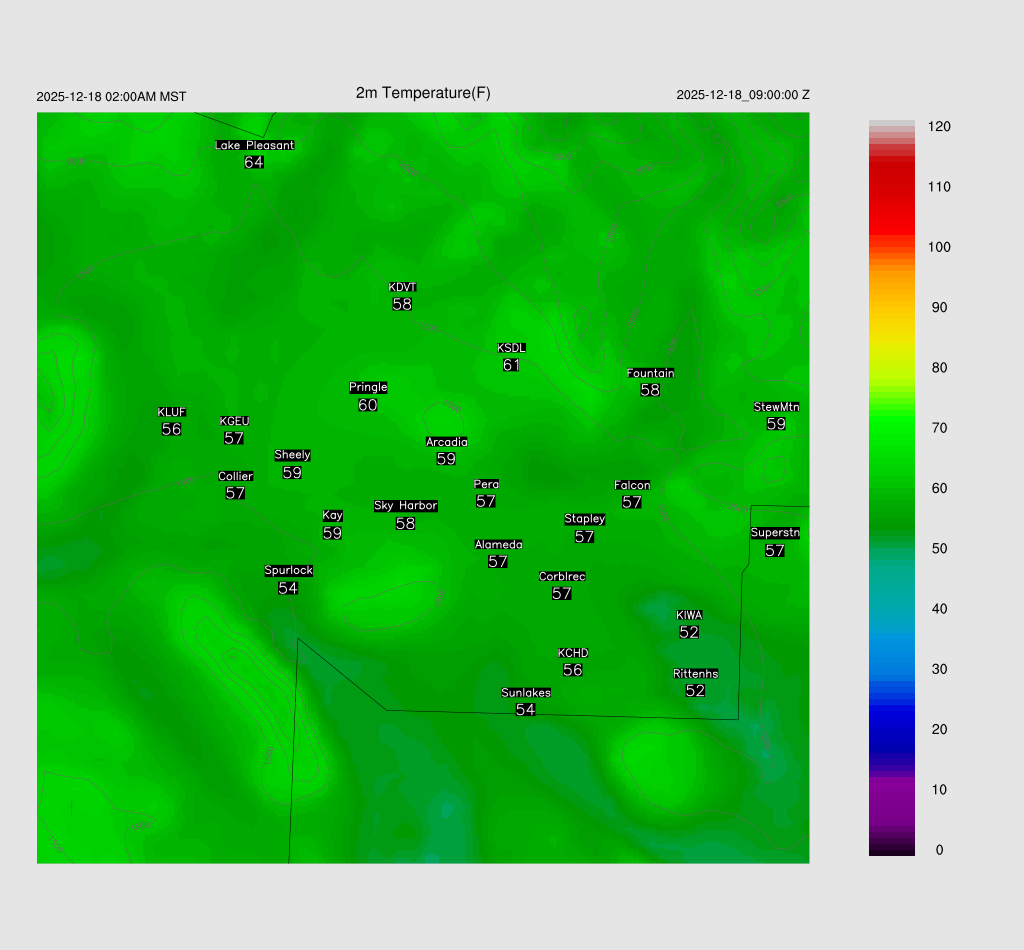Select the KDVT station temperature reading
Viewport: 1024px width, 950px height.
402,304
